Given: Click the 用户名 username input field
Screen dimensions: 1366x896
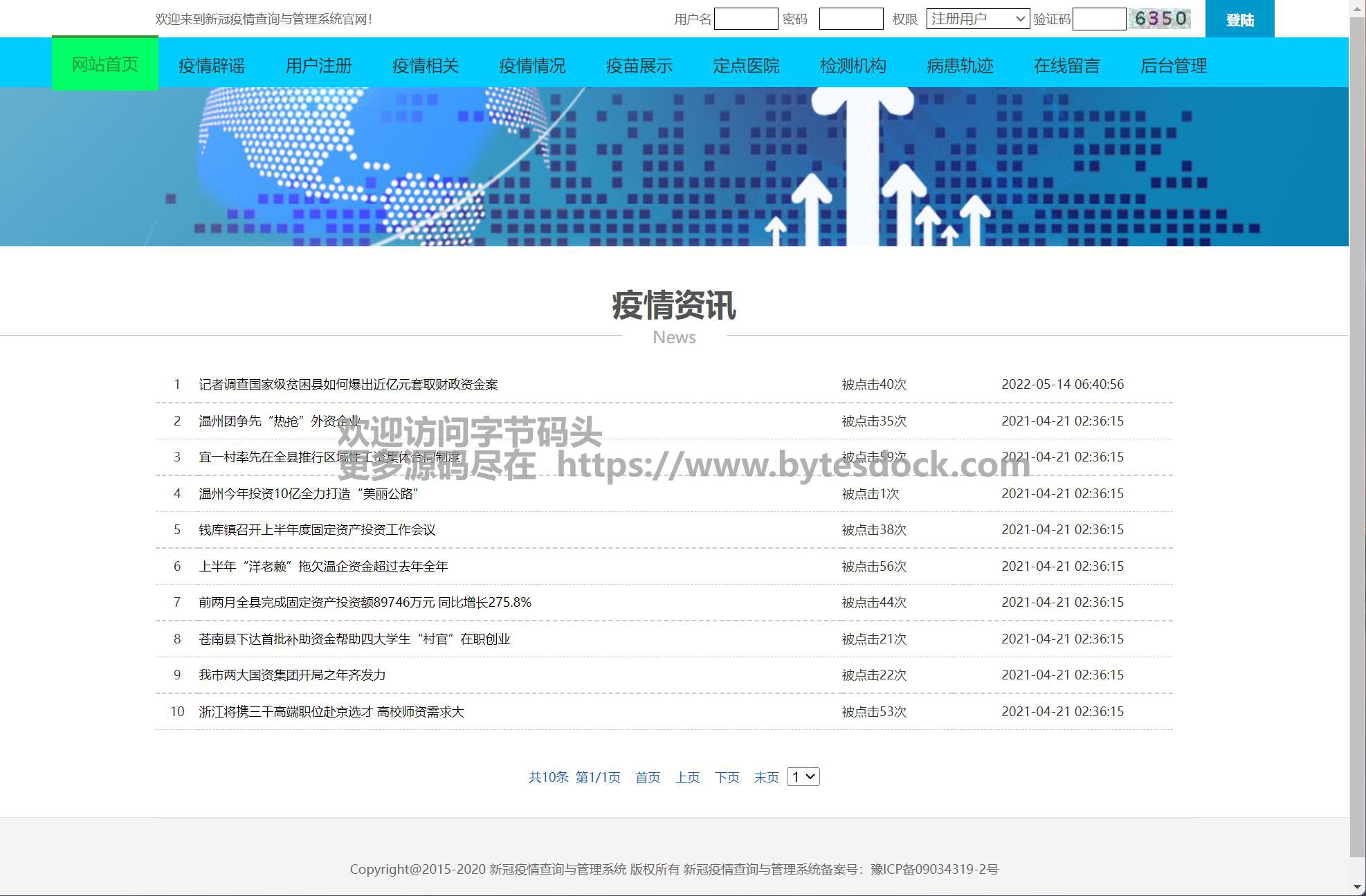Looking at the screenshot, I should [745, 19].
